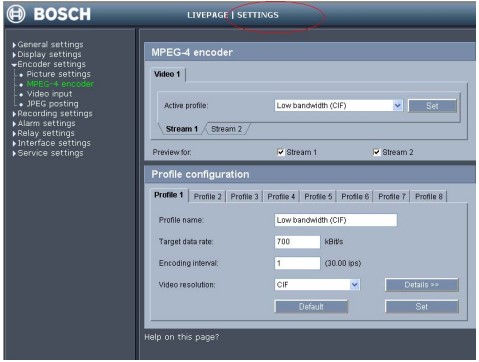Select the Profile 7 tab
Image resolution: width=479 pixels, height=362 pixels.
tap(392, 197)
